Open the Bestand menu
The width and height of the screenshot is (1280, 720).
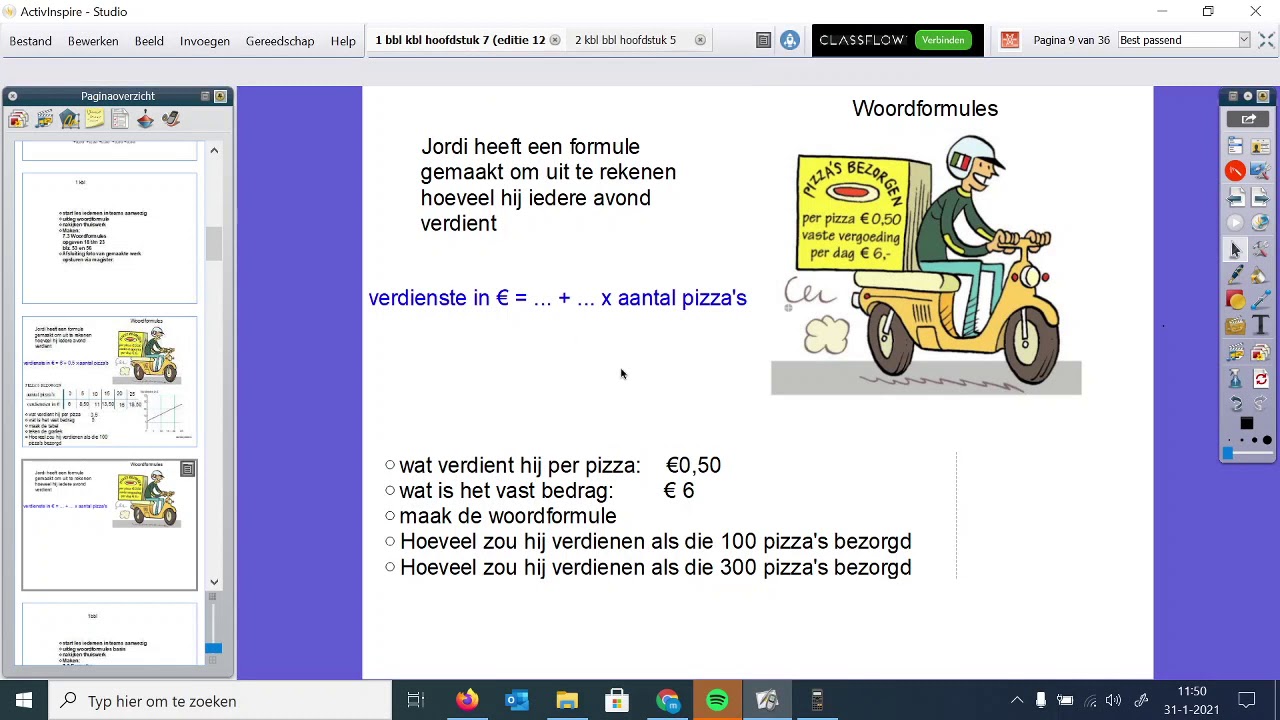click(30, 41)
